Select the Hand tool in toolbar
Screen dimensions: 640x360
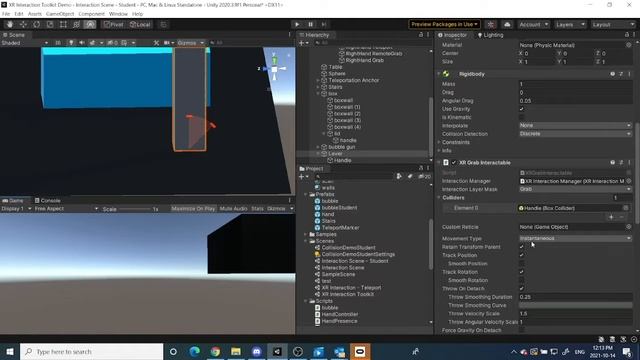click(x=9, y=24)
